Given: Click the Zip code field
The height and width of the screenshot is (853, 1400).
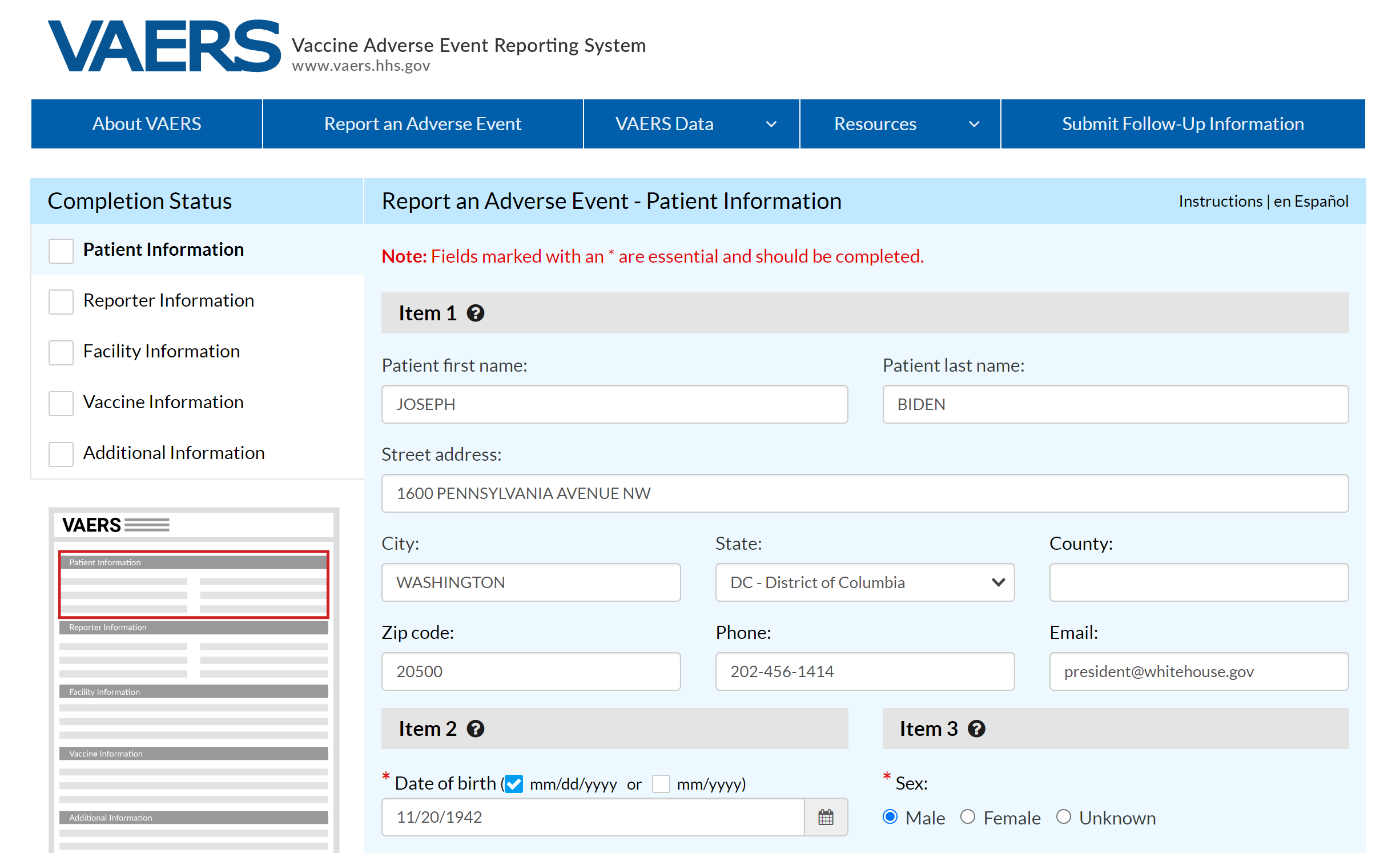Looking at the screenshot, I should (x=531, y=671).
